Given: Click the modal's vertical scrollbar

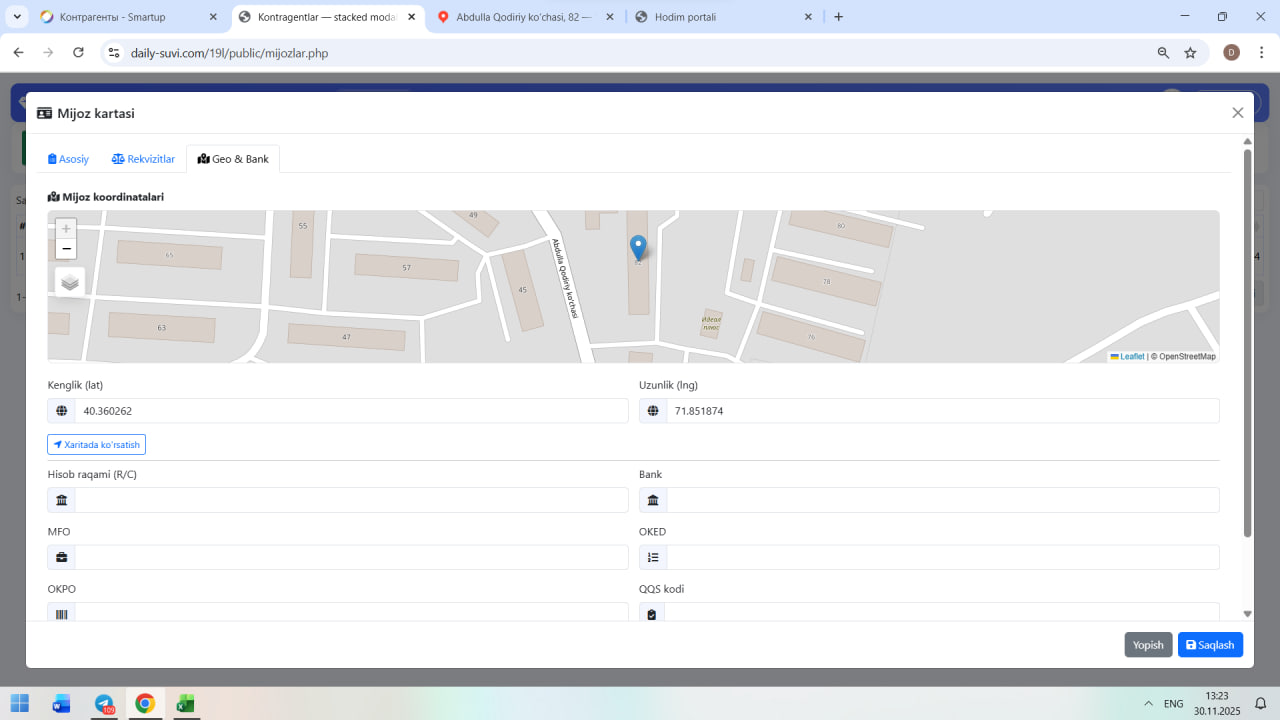Looking at the screenshot, I should [x=1247, y=340].
